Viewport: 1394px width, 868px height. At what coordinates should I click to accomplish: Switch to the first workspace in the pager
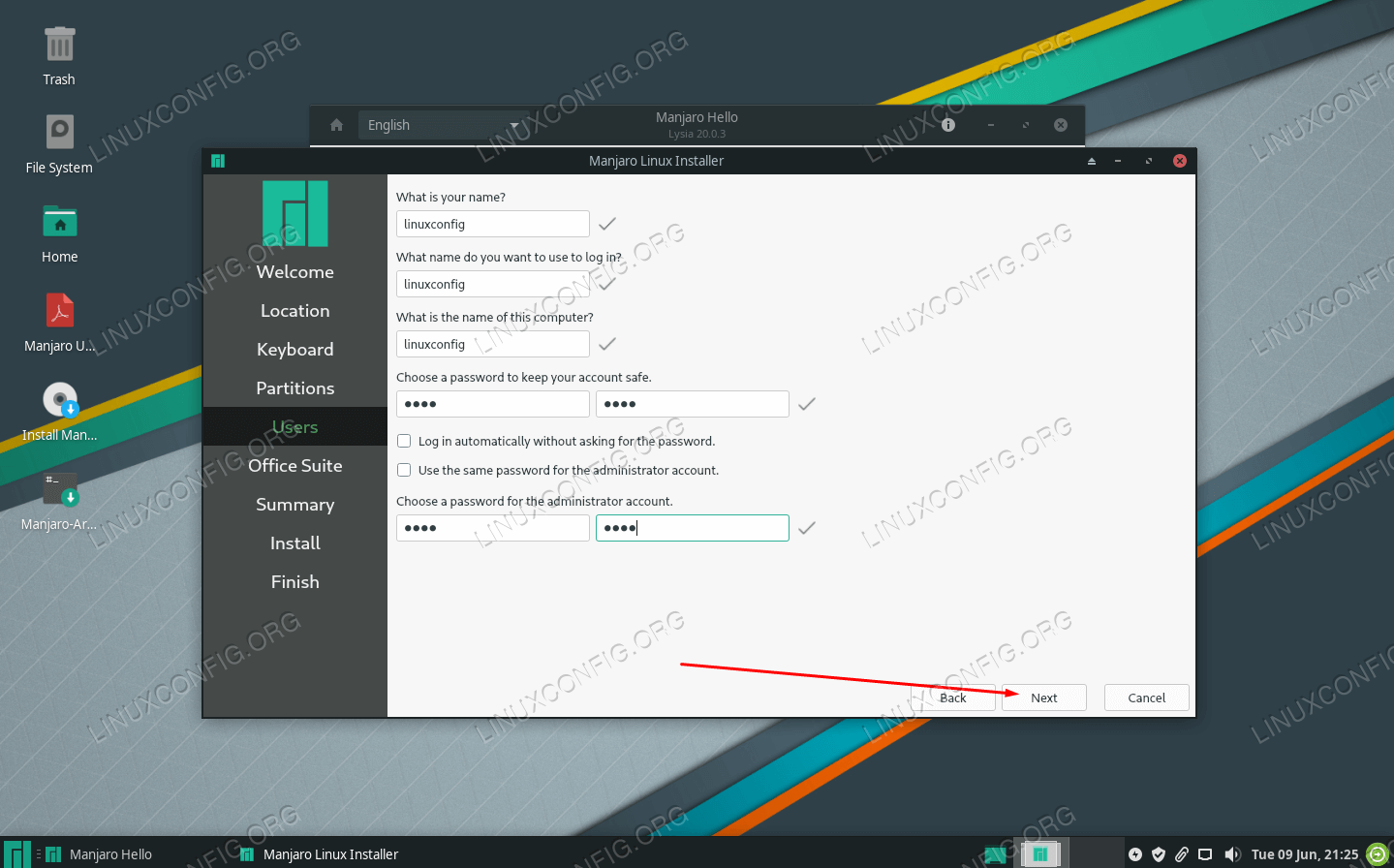pos(1039,853)
